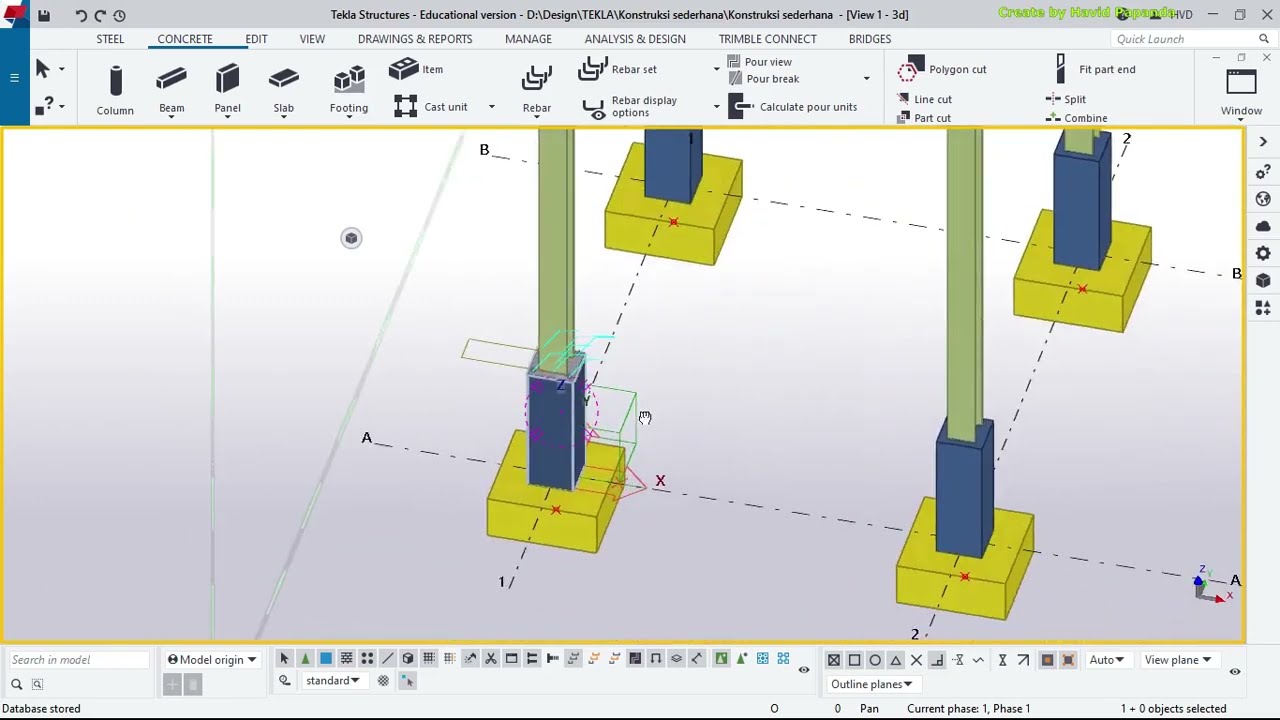The width and height of the screenshot is (1280, 720).
Task: Open the Model origin dropdown
Action: click(x=212, y=660)
